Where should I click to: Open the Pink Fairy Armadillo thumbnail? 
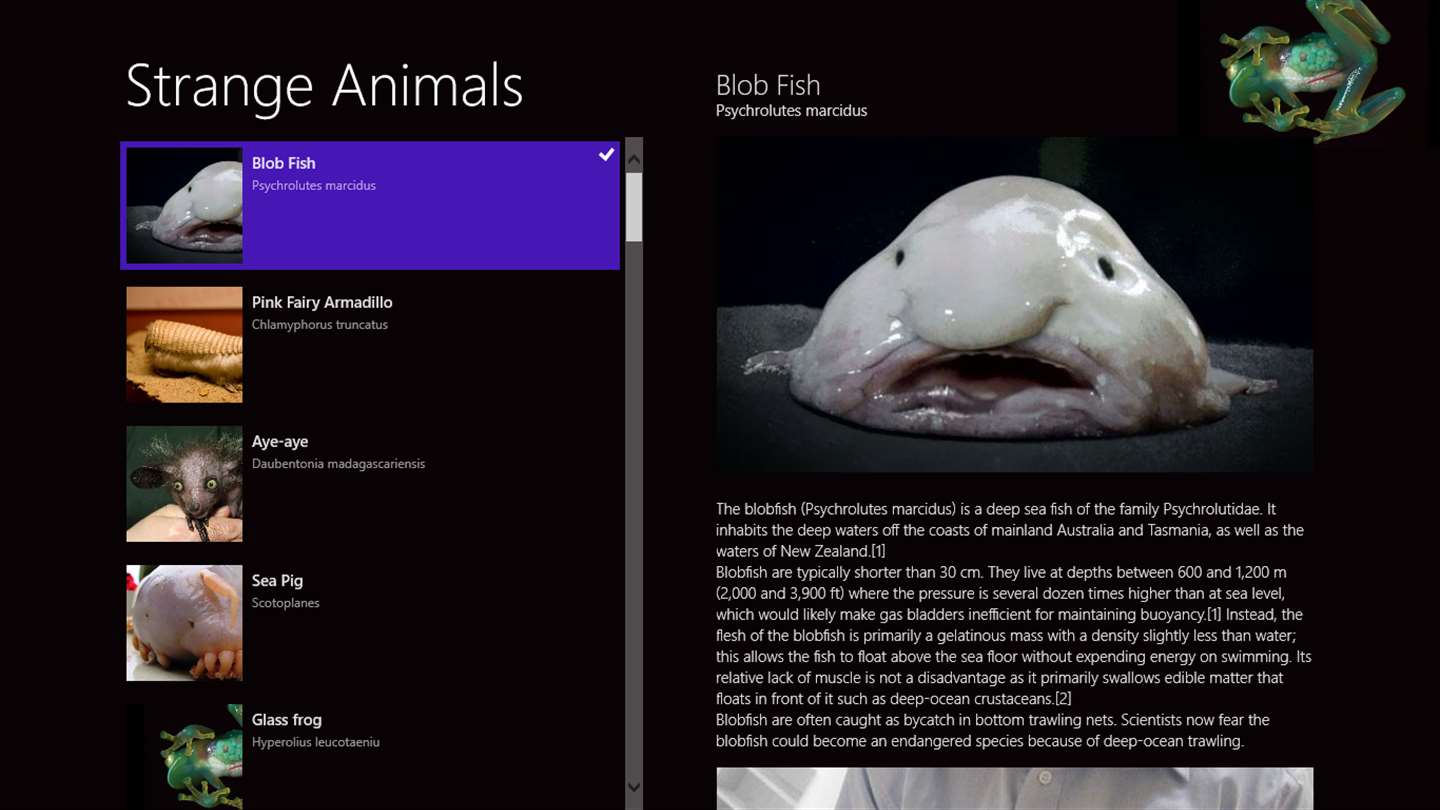184,344
